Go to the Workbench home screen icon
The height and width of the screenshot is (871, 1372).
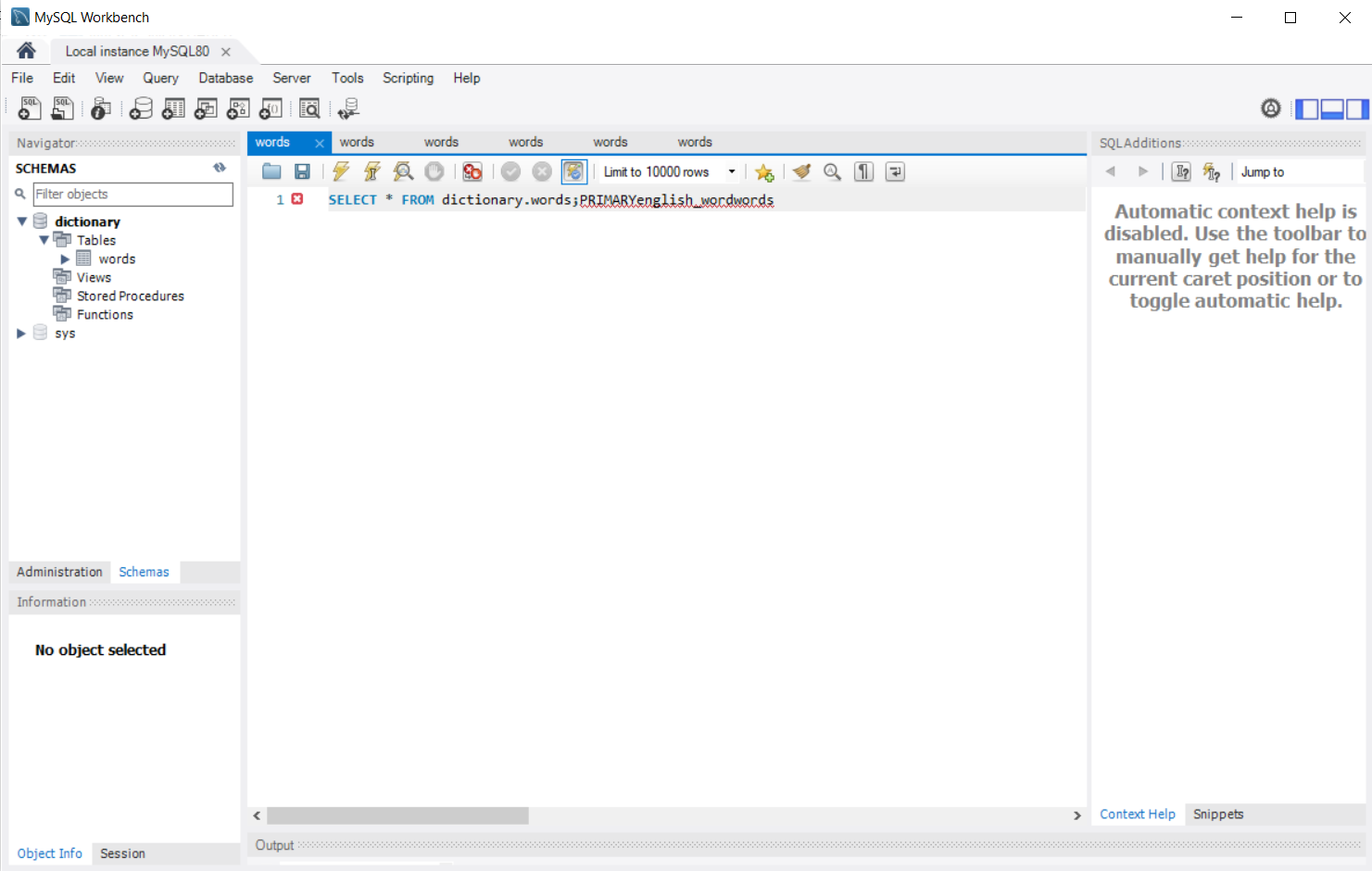[26, 51]
